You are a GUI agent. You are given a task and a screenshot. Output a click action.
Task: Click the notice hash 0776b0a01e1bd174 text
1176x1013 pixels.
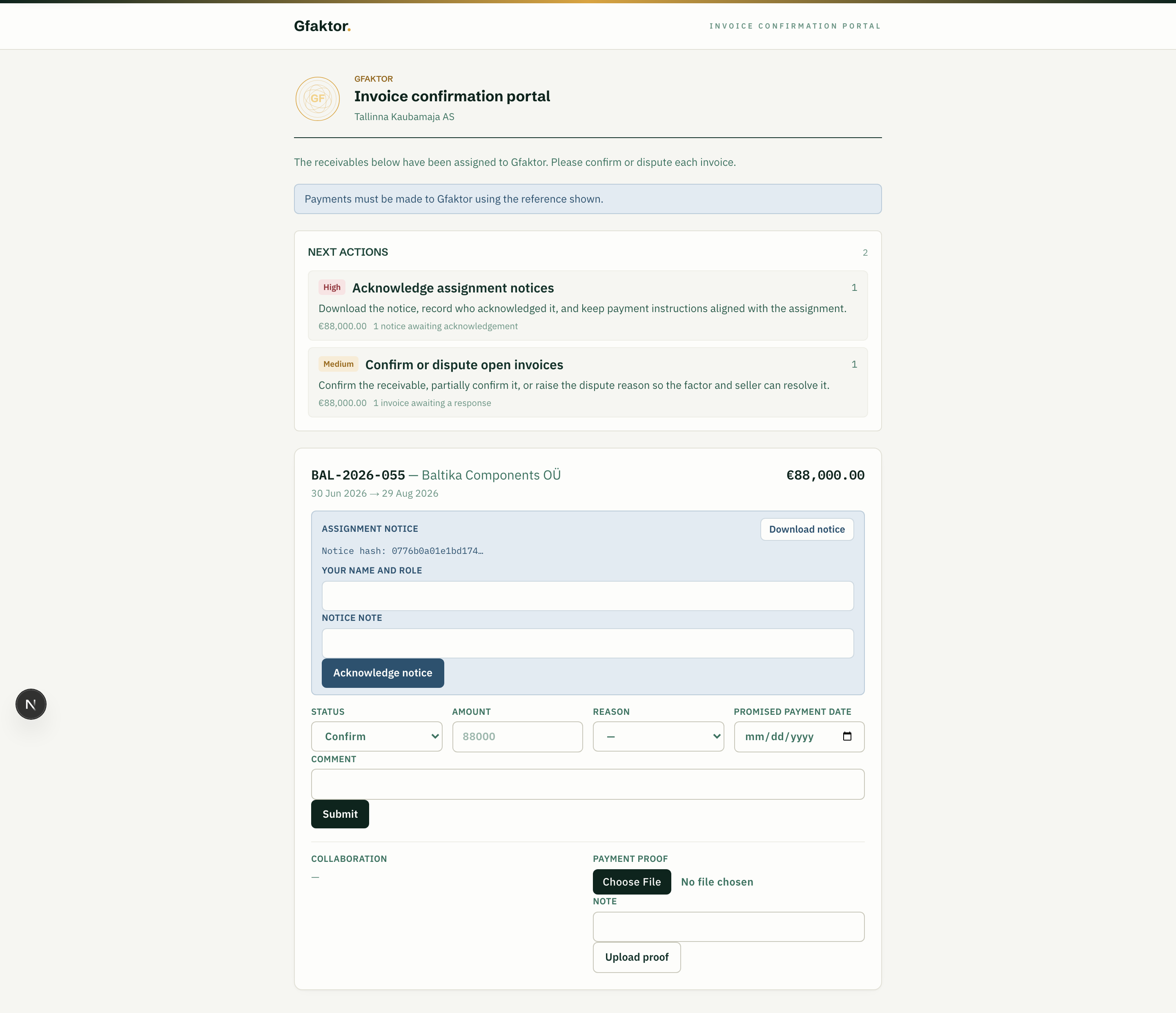[x=437, y=551]
